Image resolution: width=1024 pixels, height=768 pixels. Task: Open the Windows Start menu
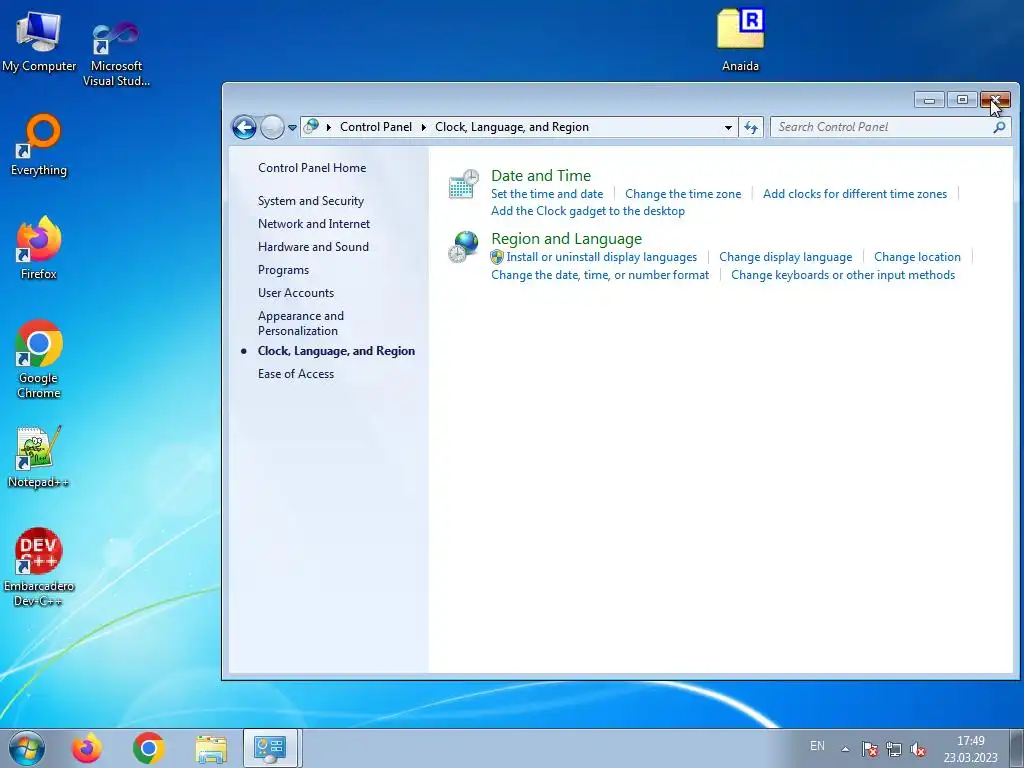27,748
